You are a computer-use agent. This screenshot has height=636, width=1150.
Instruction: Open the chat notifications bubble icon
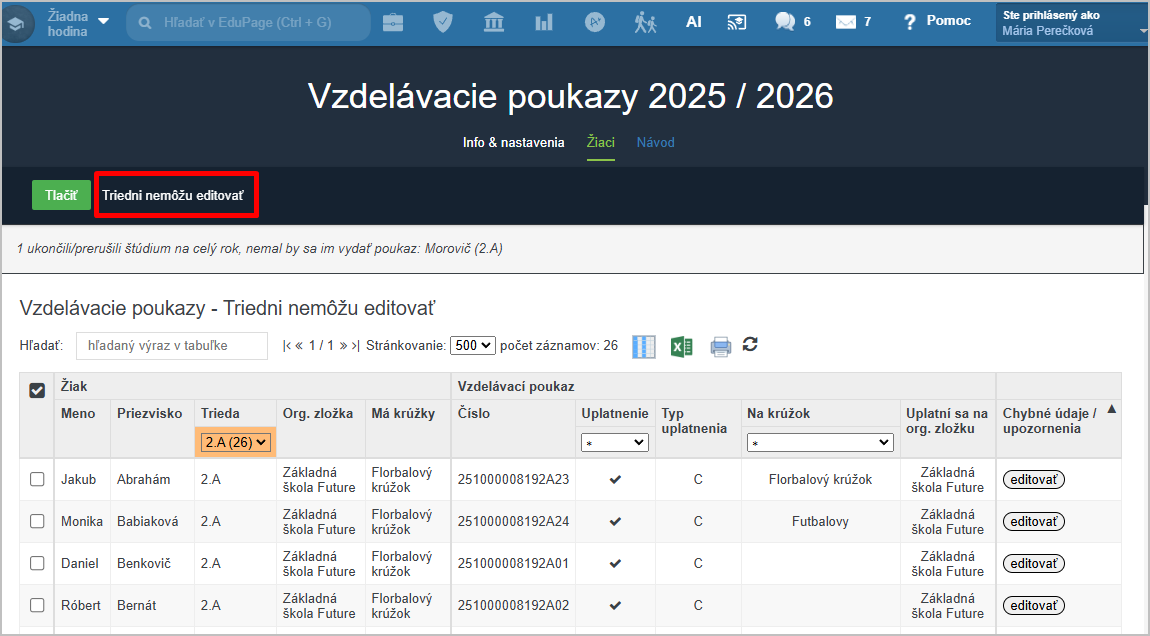(x=785, y=21)
